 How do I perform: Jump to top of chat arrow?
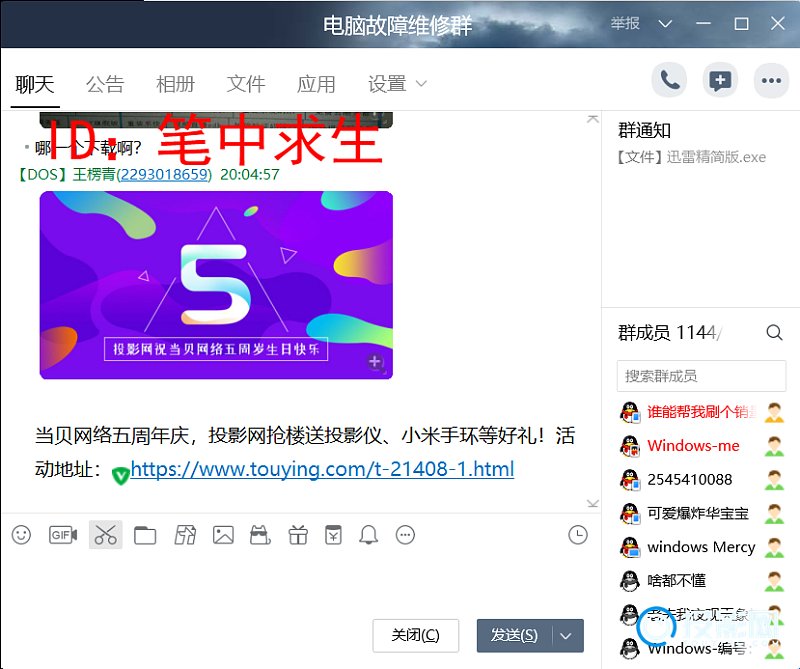(593, 119)
